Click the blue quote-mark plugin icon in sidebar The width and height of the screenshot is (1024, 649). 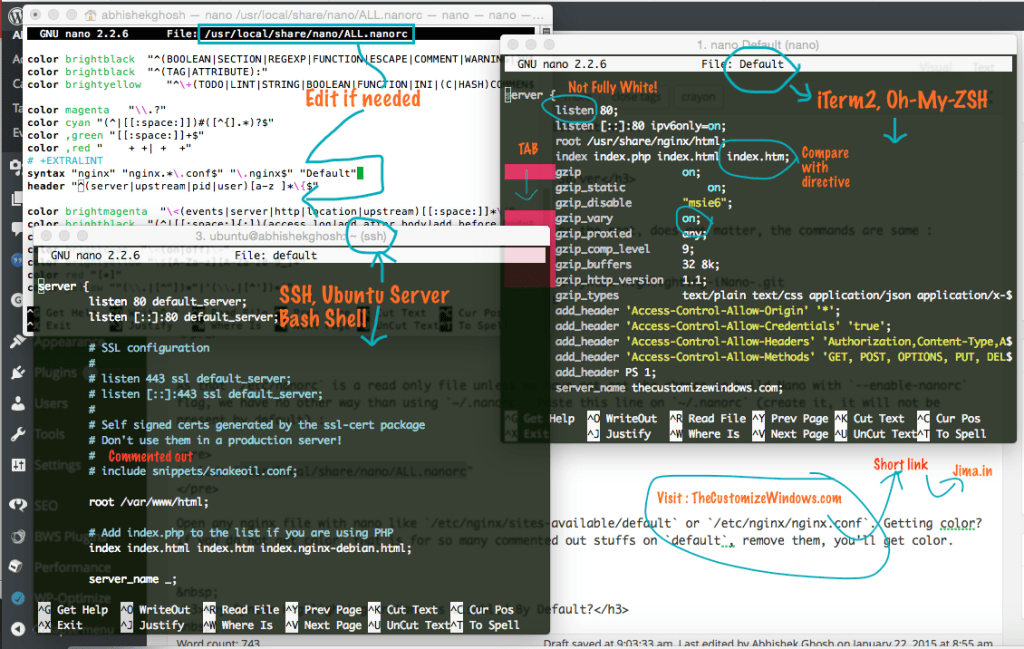(17, 261)
